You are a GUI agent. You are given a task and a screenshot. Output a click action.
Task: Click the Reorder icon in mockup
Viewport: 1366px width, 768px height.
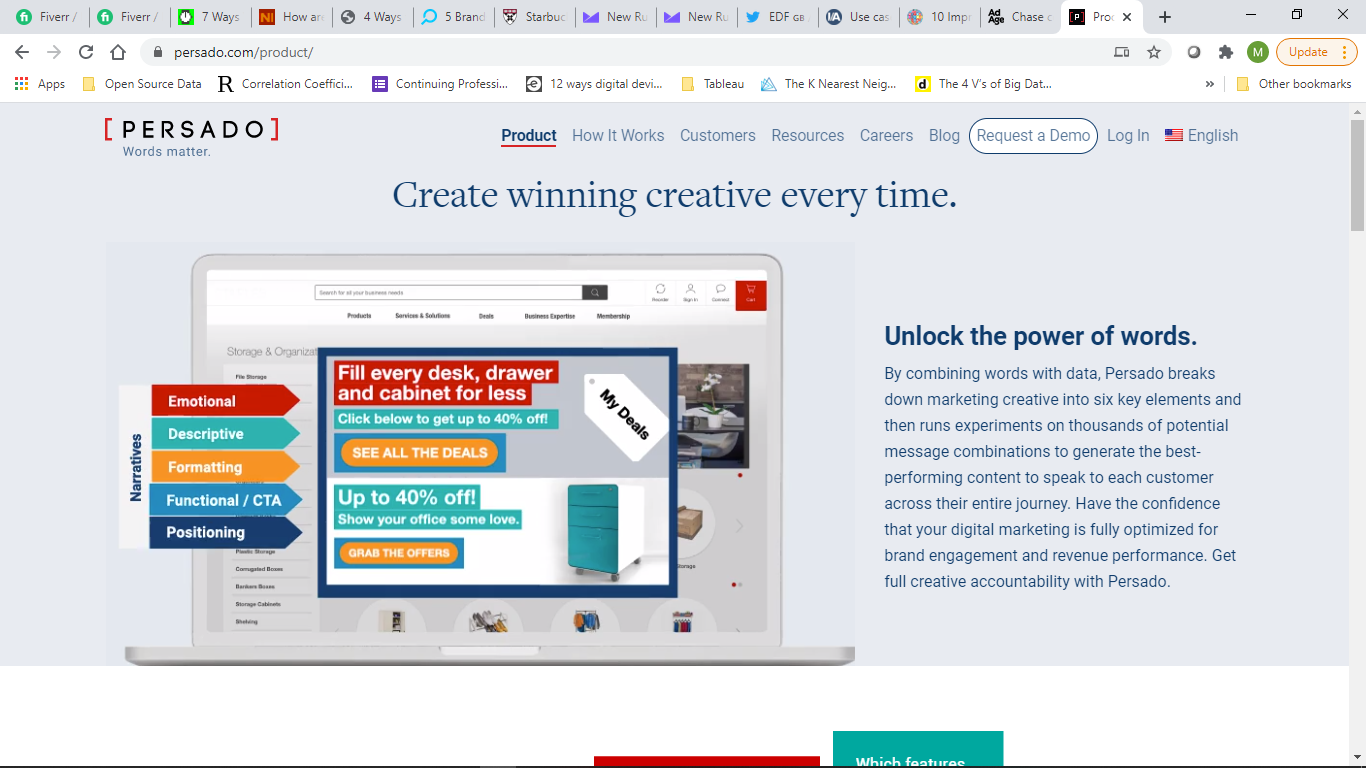point(660,292)
